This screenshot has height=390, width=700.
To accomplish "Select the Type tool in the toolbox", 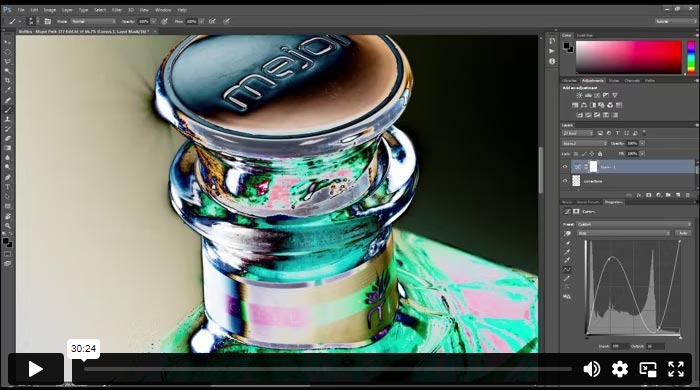I will click(x=8, y=187).
